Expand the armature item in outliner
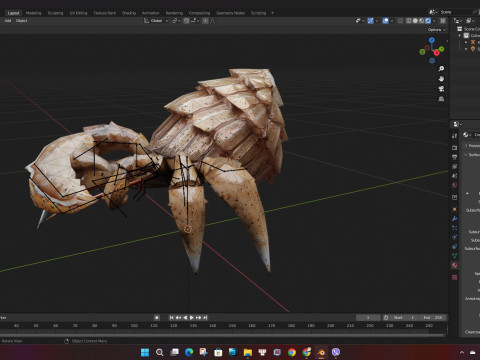This screenshot has width=480, height=360. [x=466, y=42]
